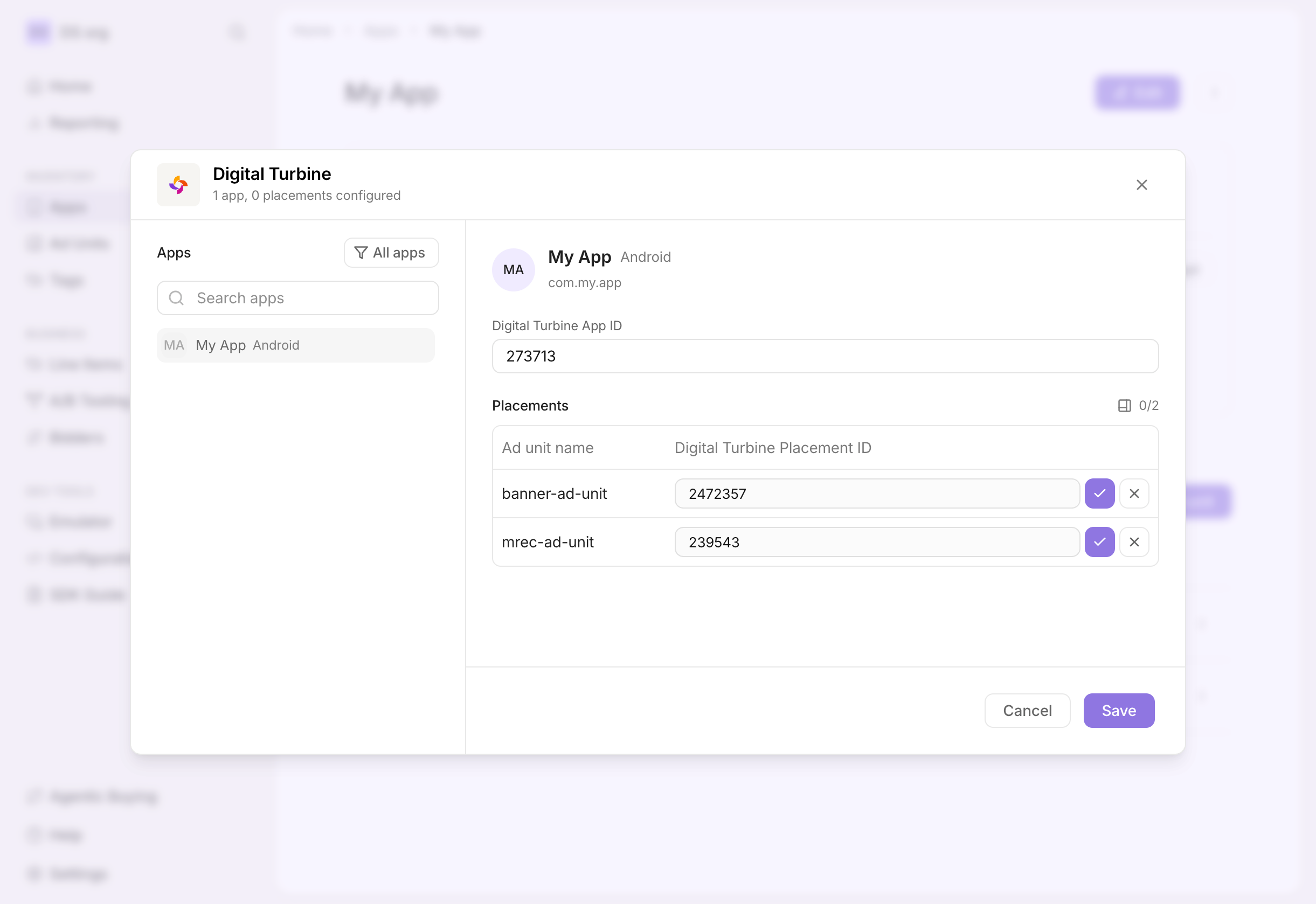Edit the Digital Turbine App ID field
Viewport: 1316px width, 904px height.
826,356
